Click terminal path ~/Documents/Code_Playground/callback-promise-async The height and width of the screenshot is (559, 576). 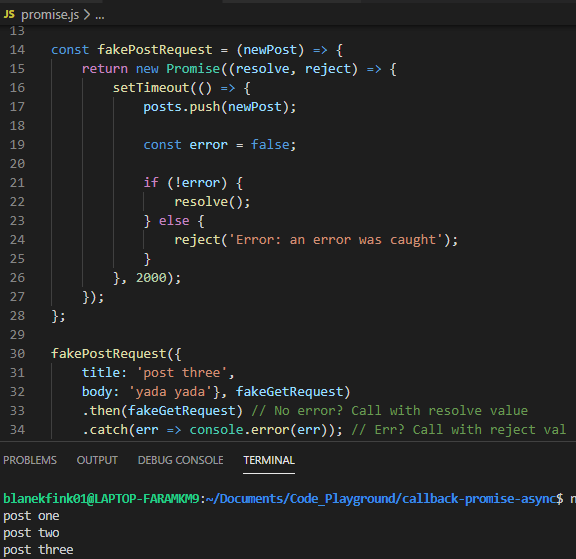(x=381, y=499)
